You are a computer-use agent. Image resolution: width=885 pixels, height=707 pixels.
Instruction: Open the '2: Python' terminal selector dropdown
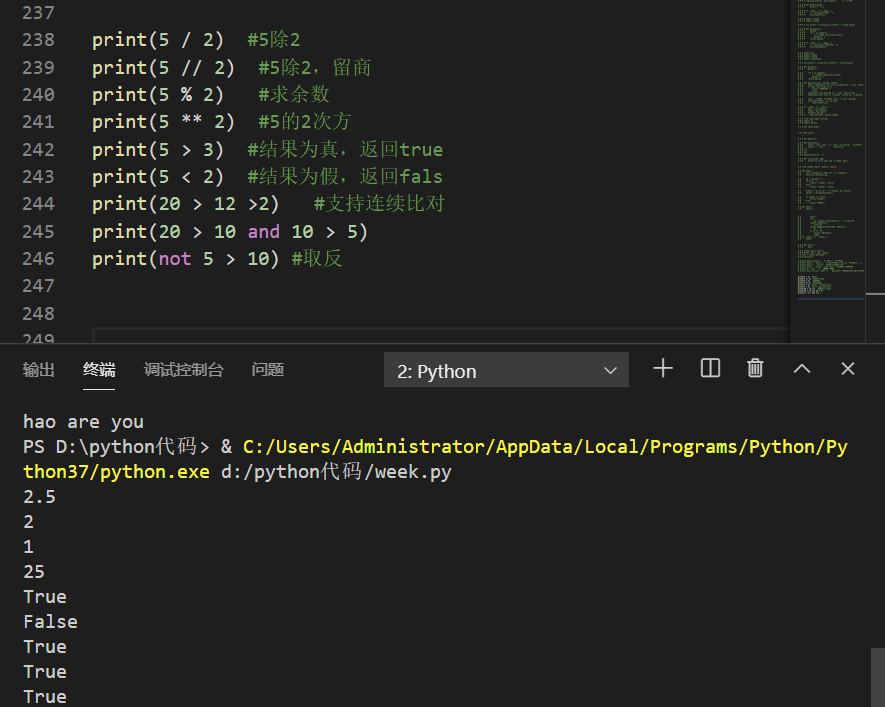507,371
